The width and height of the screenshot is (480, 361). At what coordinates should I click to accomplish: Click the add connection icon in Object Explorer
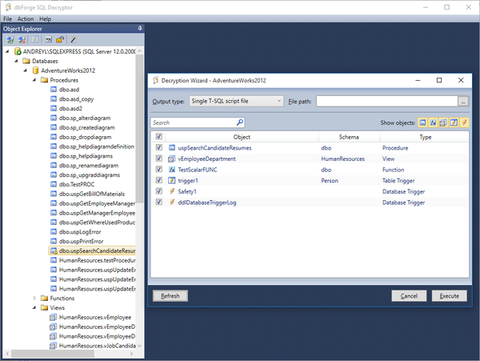coord(10,40)
